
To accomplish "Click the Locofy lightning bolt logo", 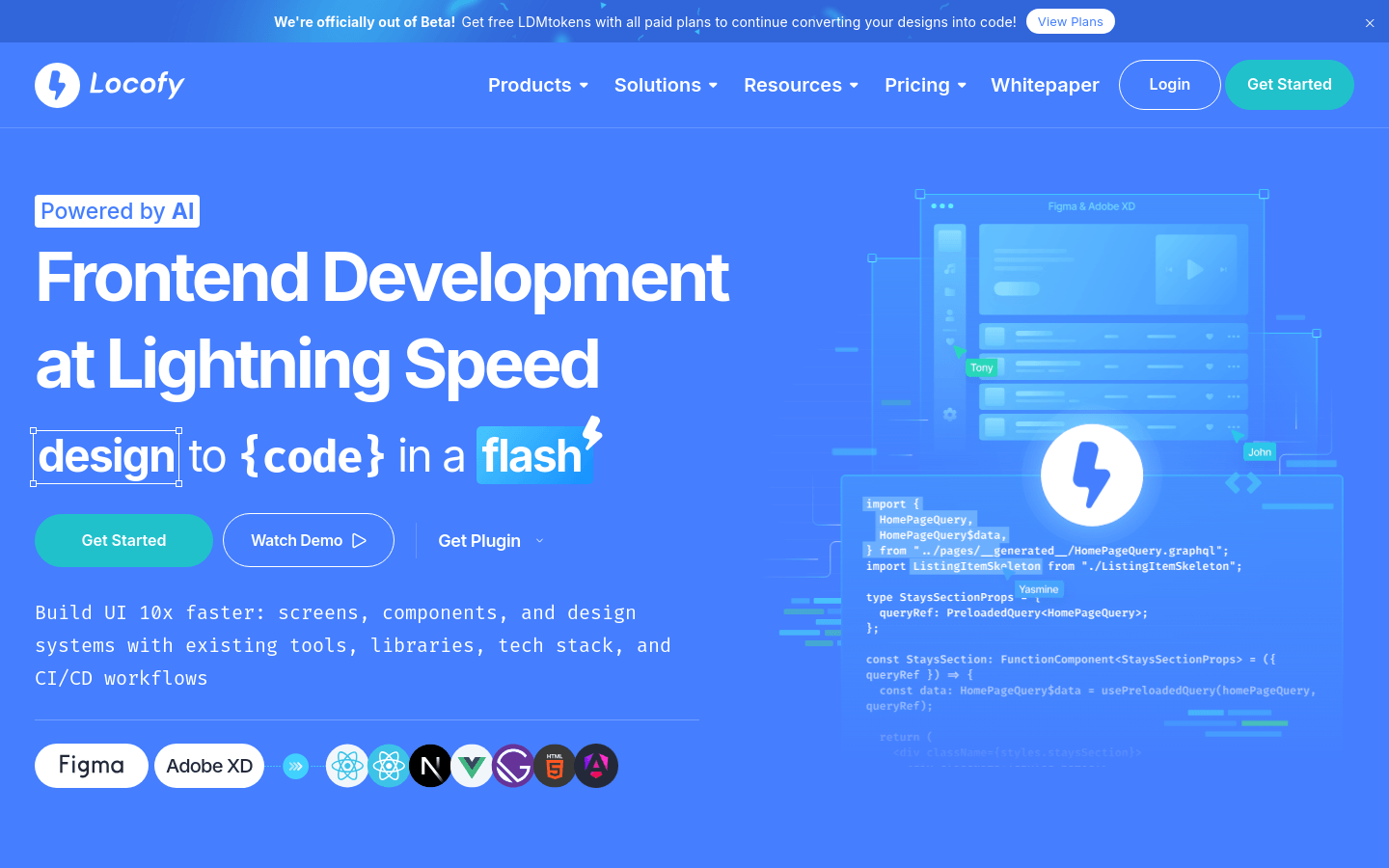I will click(x=57, y=85).
